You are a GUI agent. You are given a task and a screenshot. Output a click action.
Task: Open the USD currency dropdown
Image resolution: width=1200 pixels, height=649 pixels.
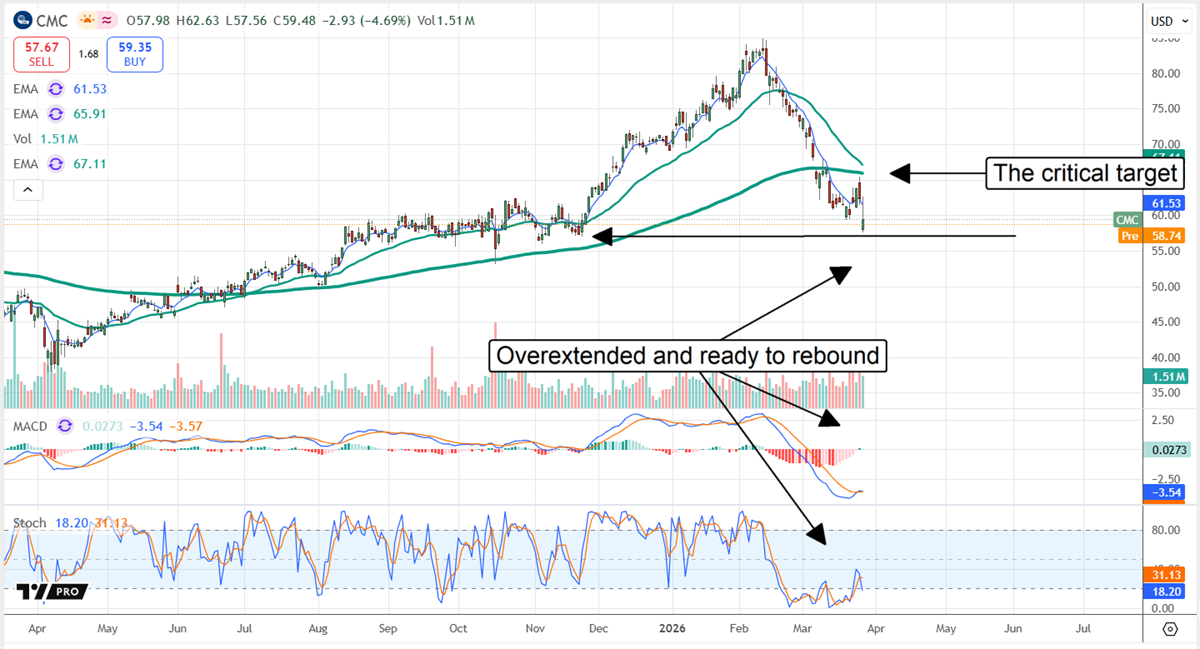pyautogui.click(x=1163, y=19)
